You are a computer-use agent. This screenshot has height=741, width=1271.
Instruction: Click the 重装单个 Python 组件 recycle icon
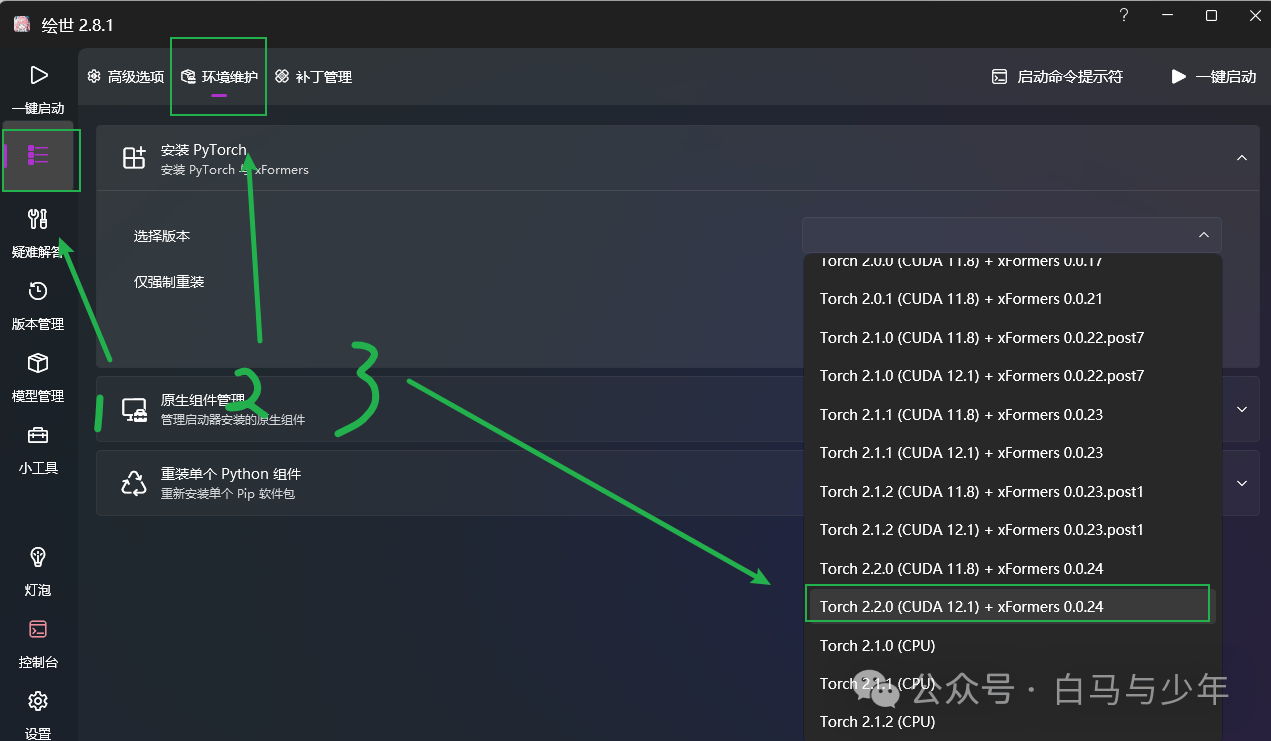[134, 483]
